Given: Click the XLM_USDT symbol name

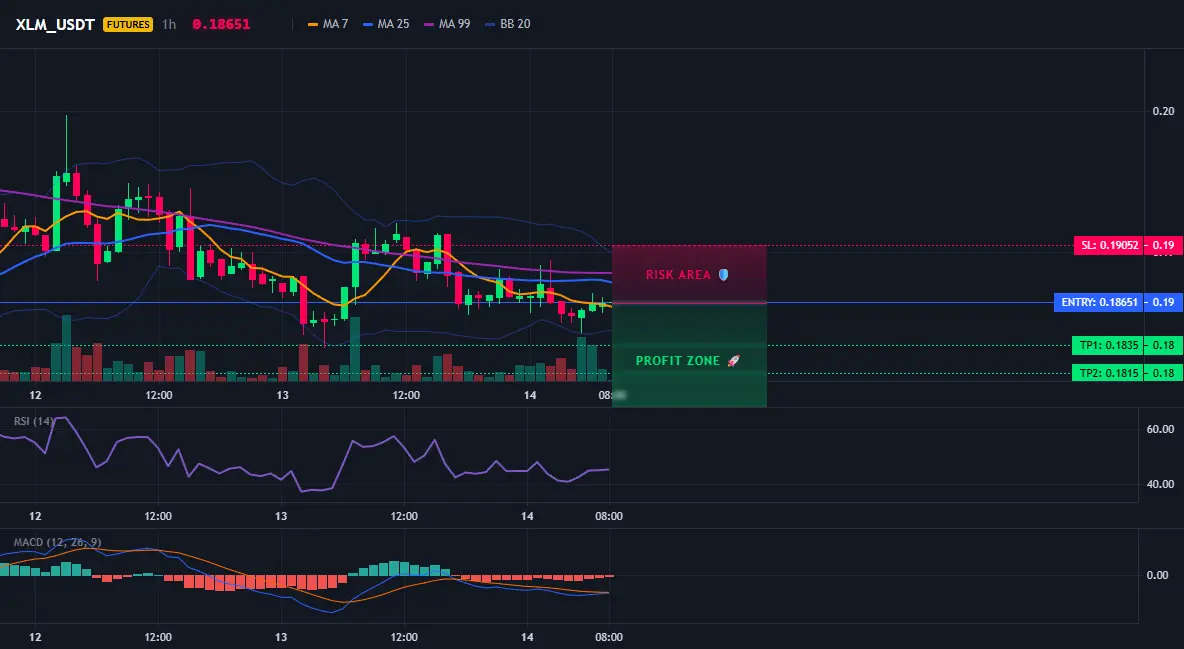Looking at the screenshot, I should tap(55, 24).
